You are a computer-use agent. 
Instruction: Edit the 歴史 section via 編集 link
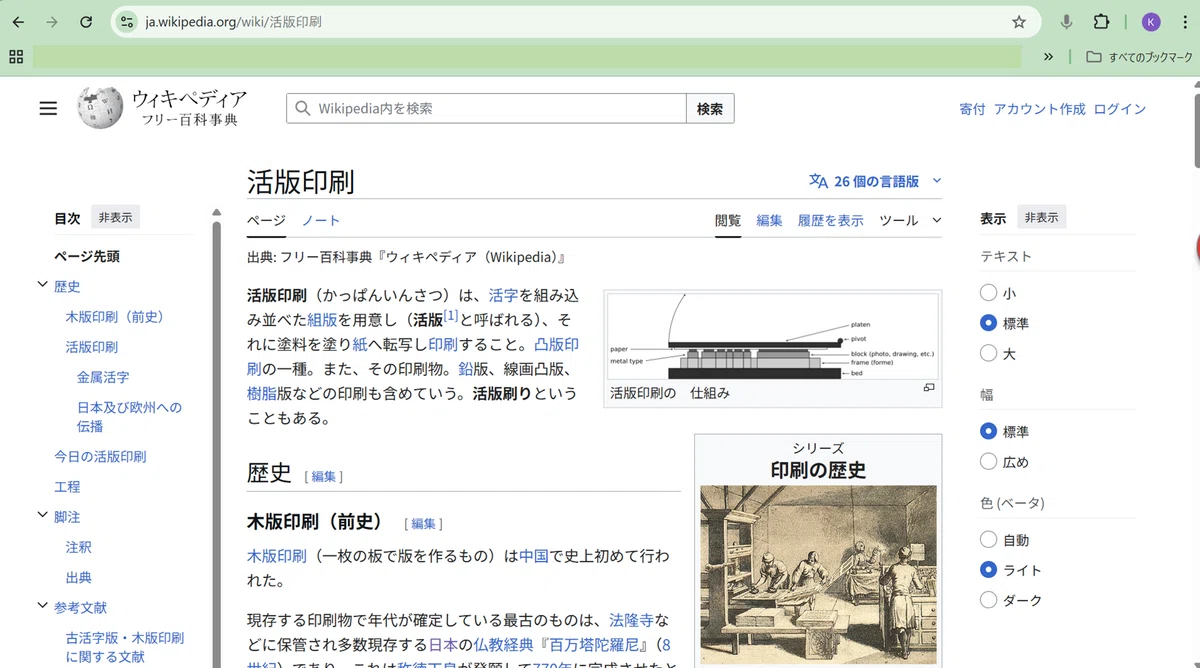(x=323, y=477)
